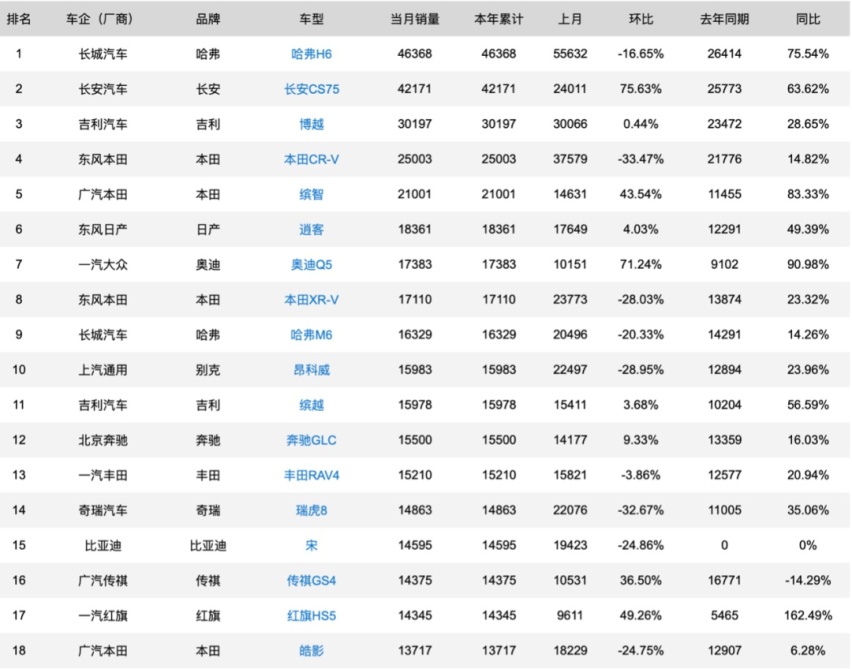The width and height of the screenshot is (852, 669).
Task: Open the 奥迪Q5 model link
Action: pyautogui.click(x=311, y=265)
